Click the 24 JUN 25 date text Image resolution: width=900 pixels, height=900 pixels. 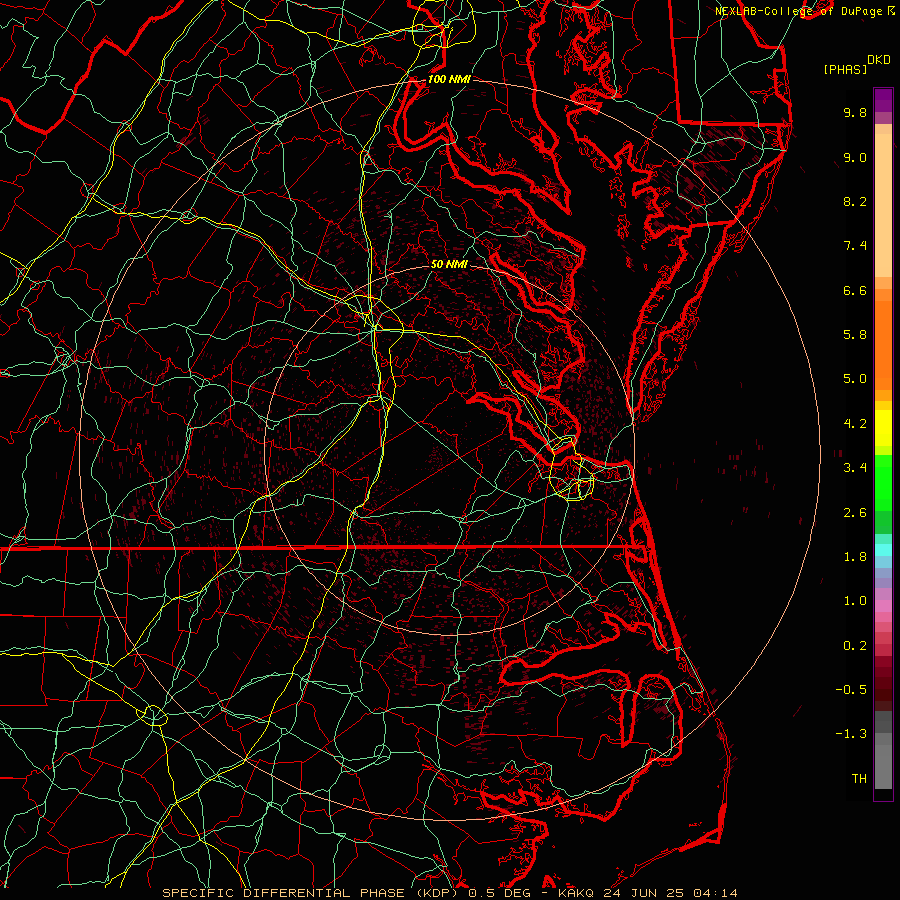point(643,893)
